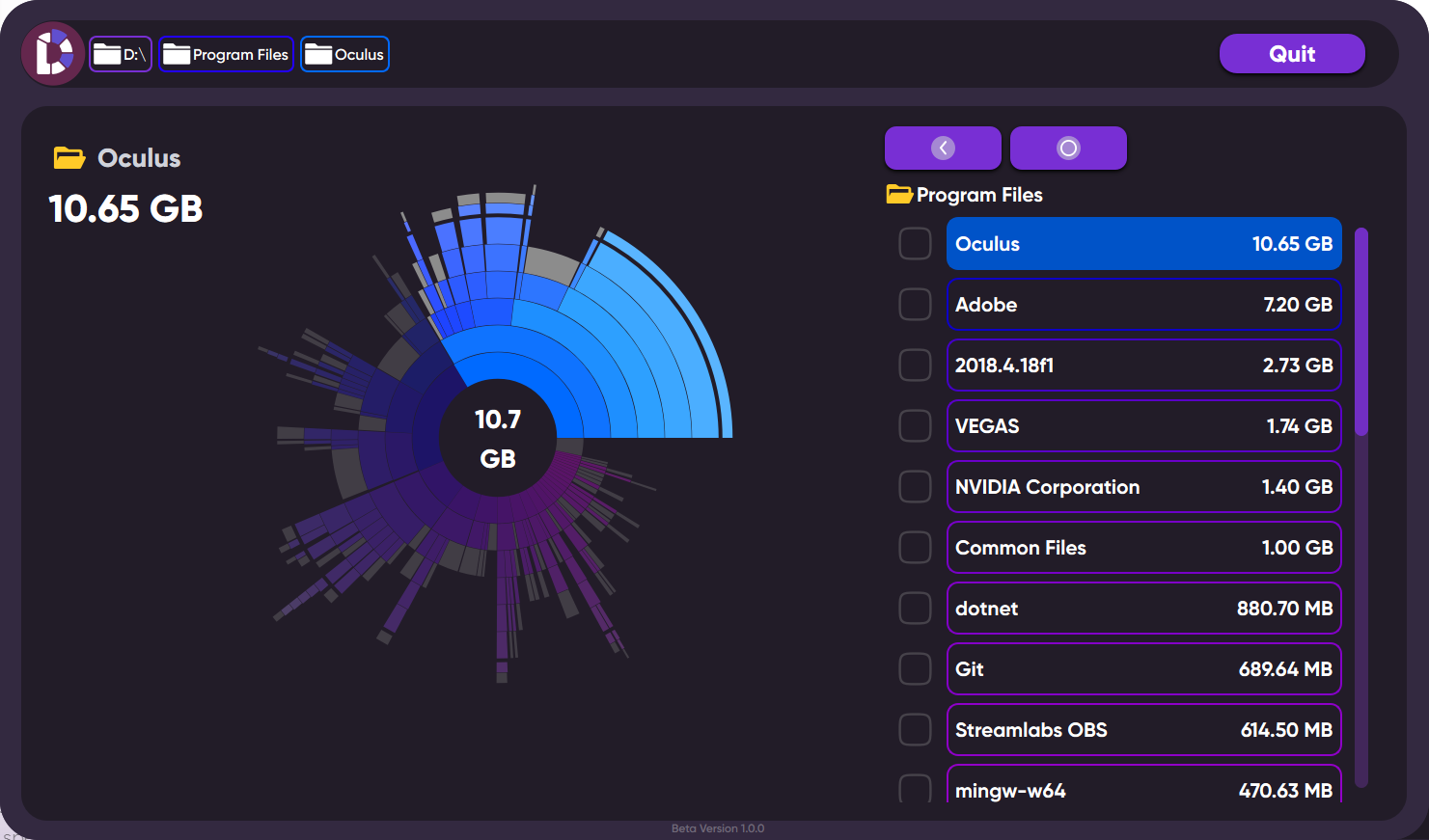This screenshot has height=840, width=1429.
Task: Click the Oculus folder title text
Action: 139,158
